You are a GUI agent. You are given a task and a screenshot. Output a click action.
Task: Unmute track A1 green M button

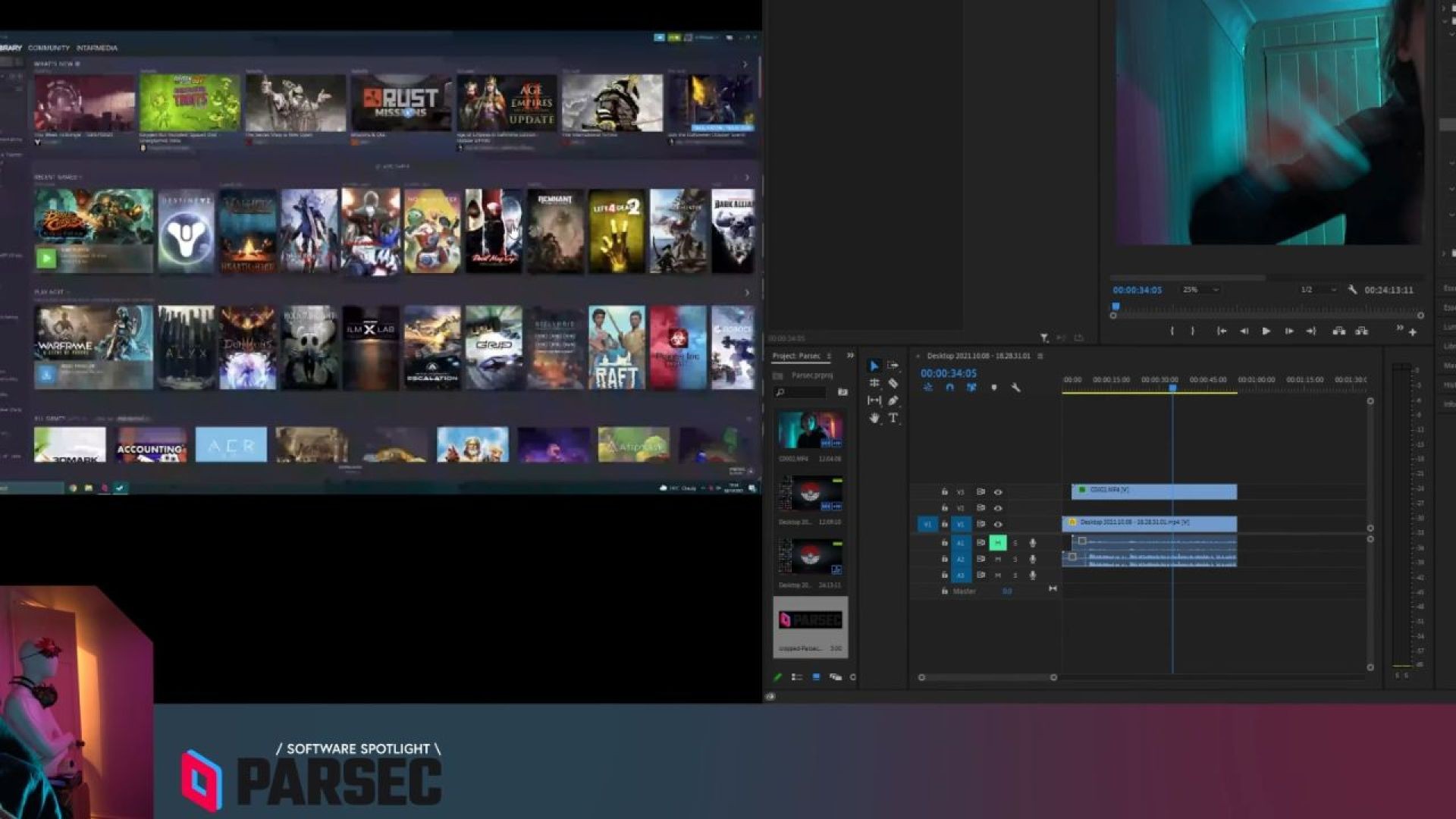(x=998, y=543)
